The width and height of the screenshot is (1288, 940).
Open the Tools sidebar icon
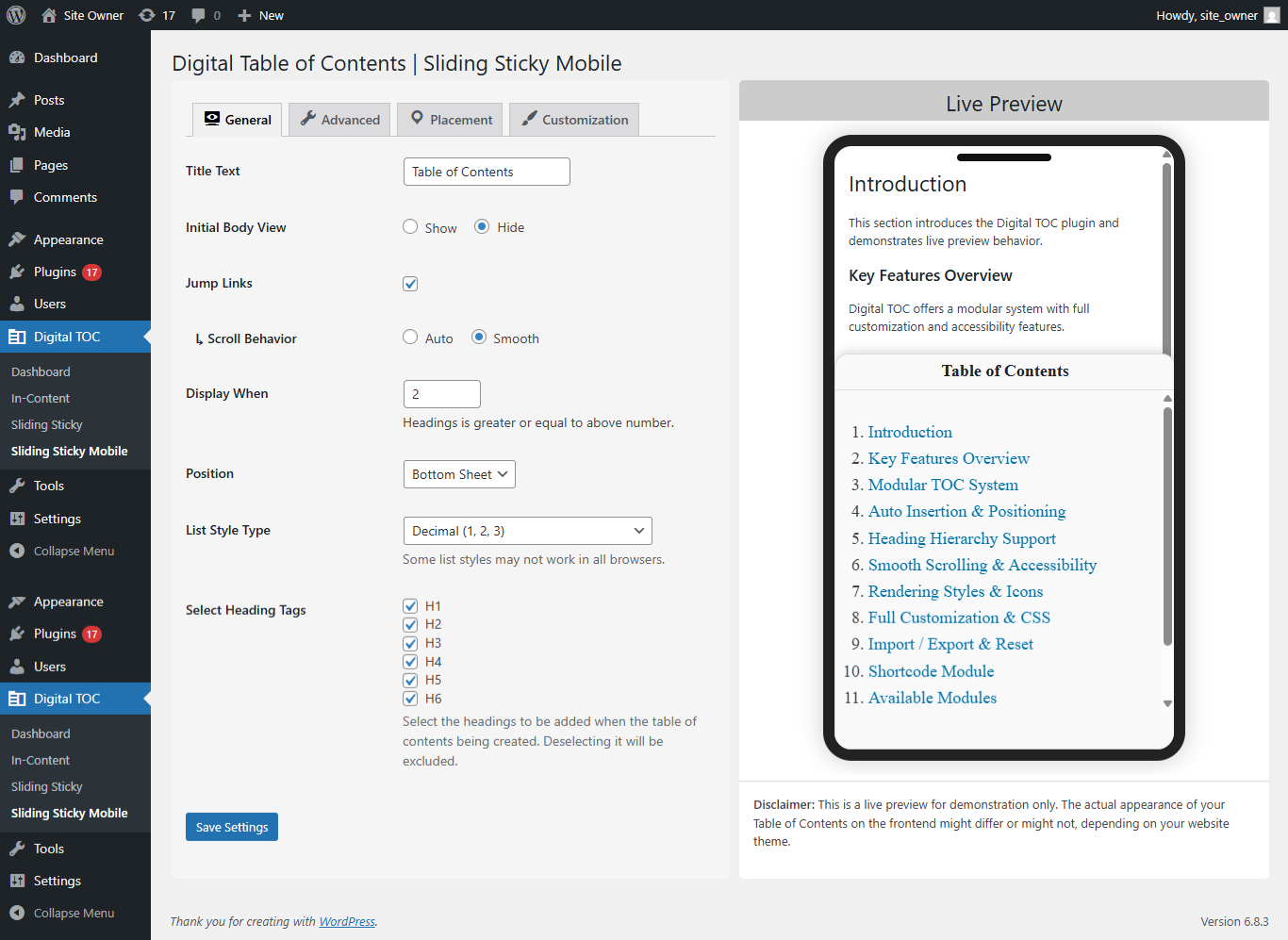(19, 485)
